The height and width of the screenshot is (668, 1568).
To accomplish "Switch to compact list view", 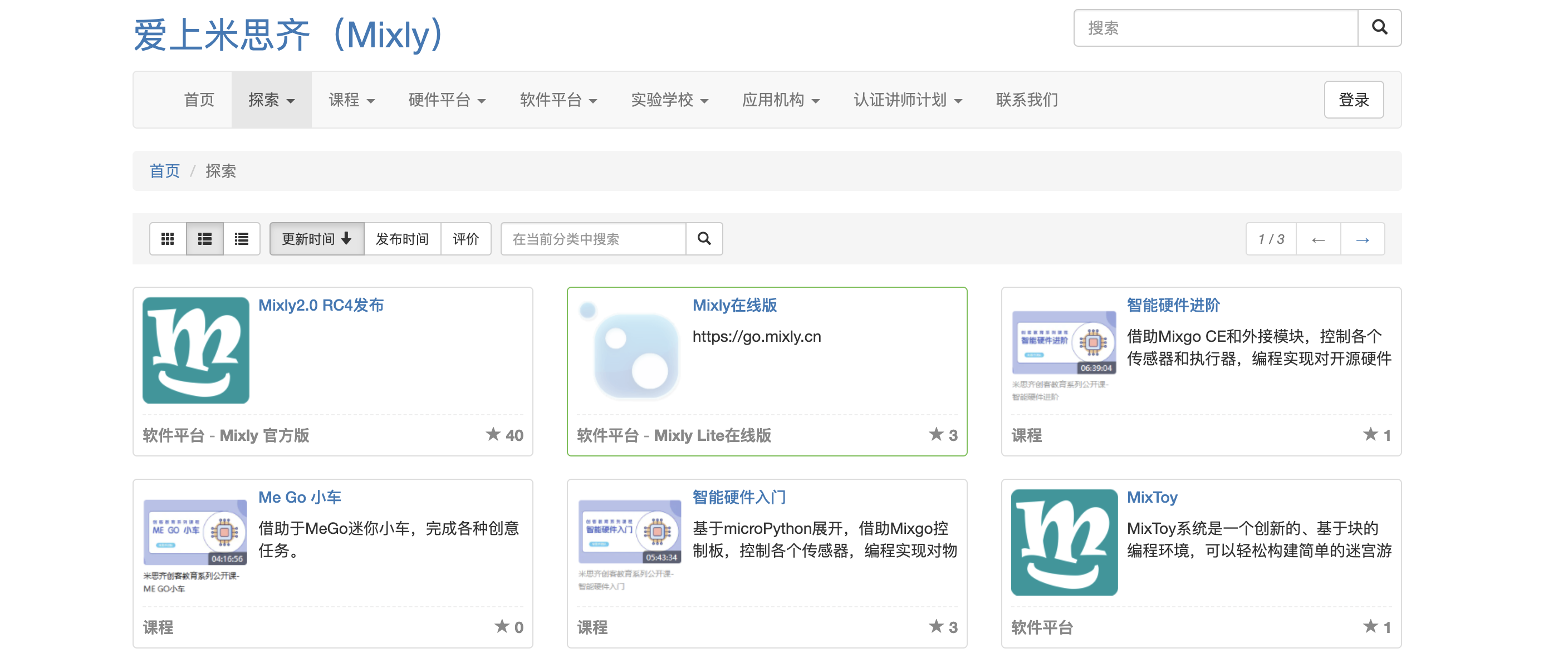I will (242, 238).
